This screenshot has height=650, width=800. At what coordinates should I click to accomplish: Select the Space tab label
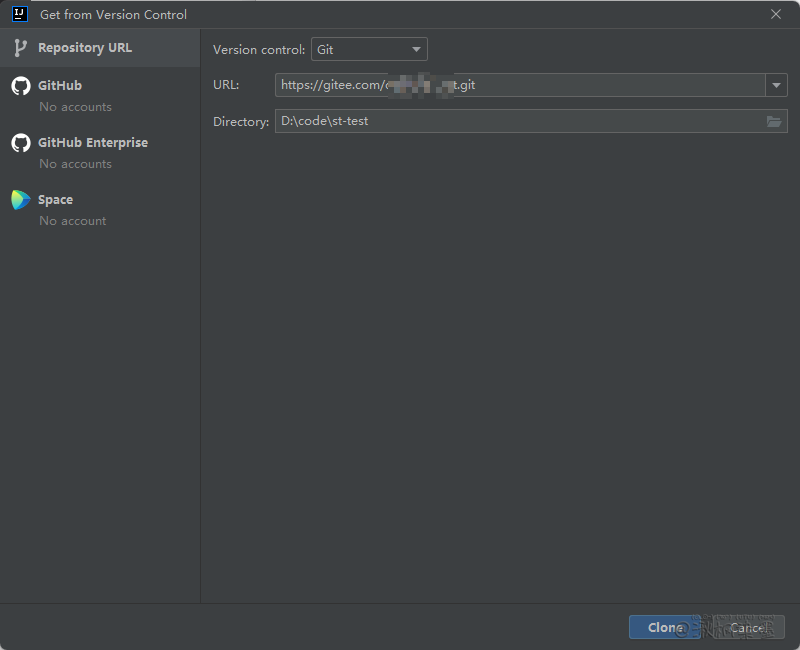(x=55, y=200)
